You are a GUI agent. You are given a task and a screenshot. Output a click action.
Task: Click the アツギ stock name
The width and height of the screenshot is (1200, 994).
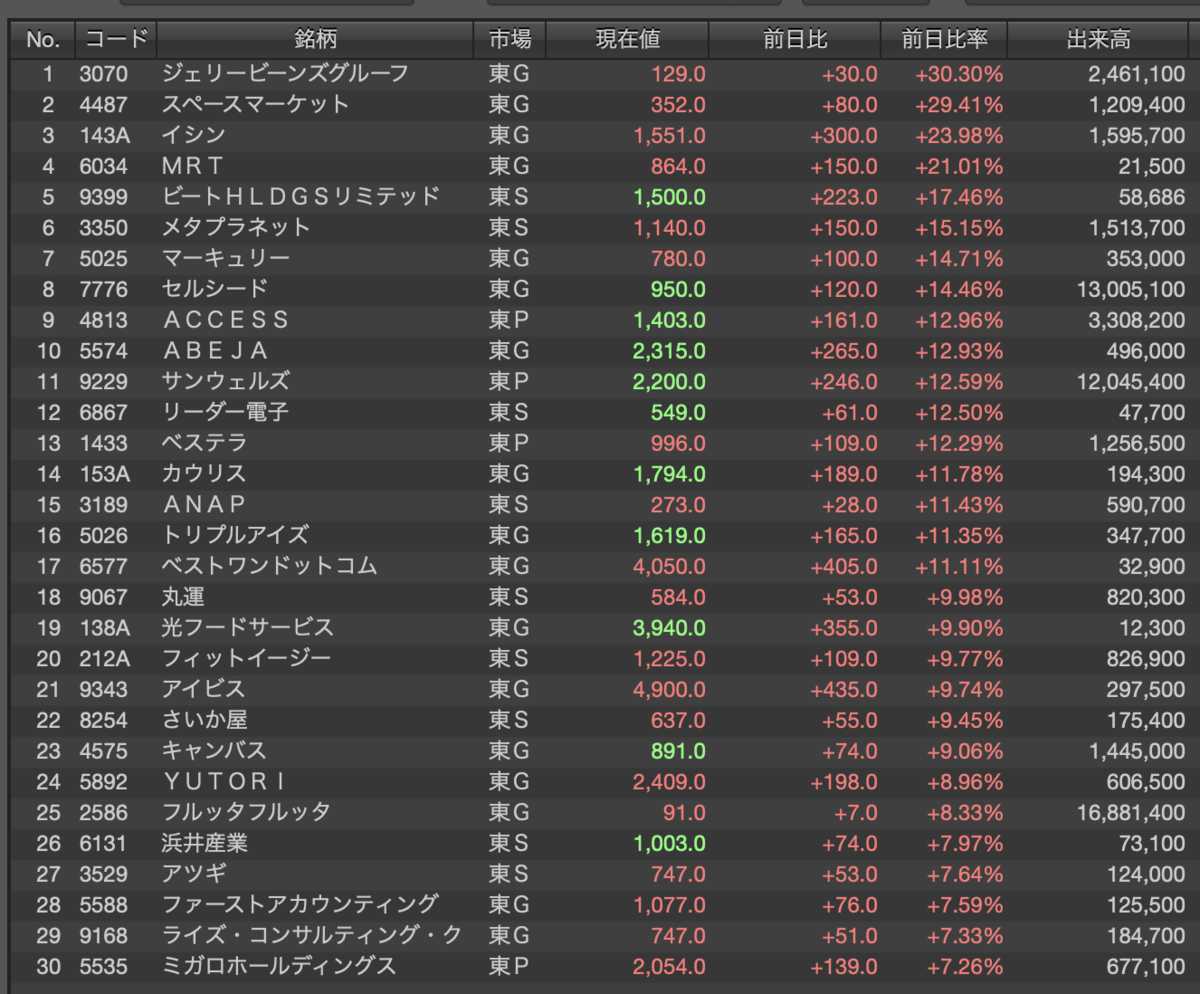tap(193, 874)
